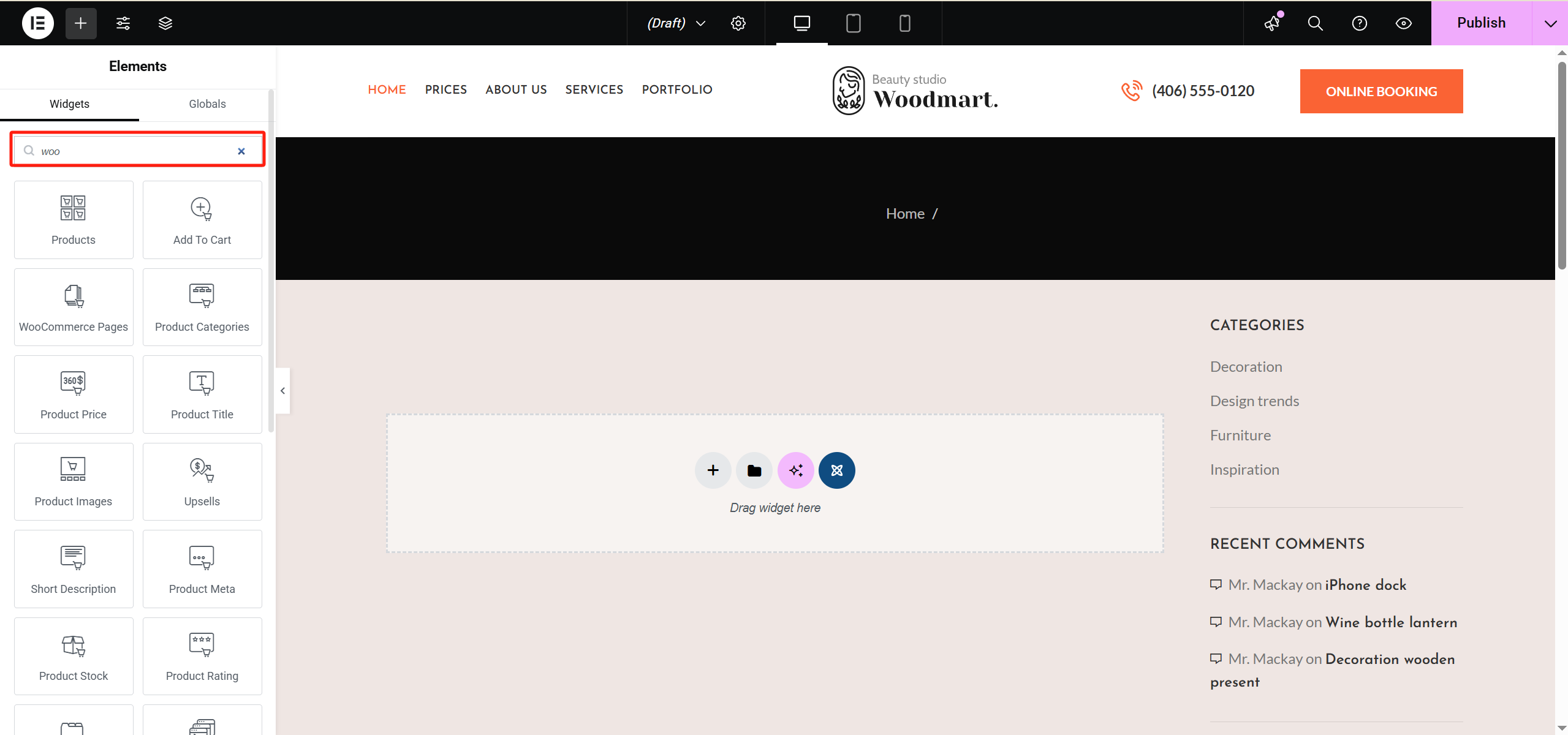This screenshot has height=735, width=1568.
Task: Add the Products widget to the page
Action: 73,219
